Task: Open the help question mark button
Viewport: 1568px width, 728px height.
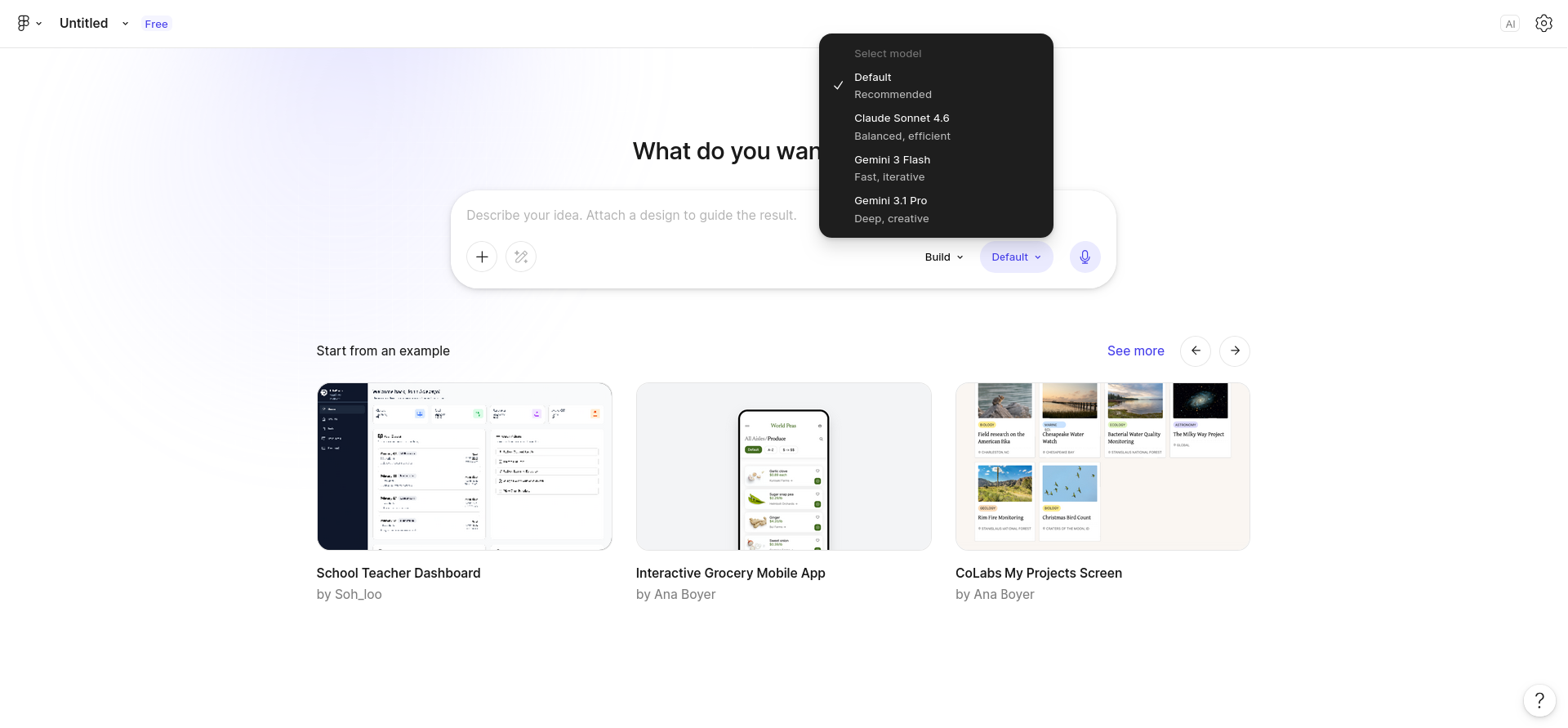Action: 1539,700
